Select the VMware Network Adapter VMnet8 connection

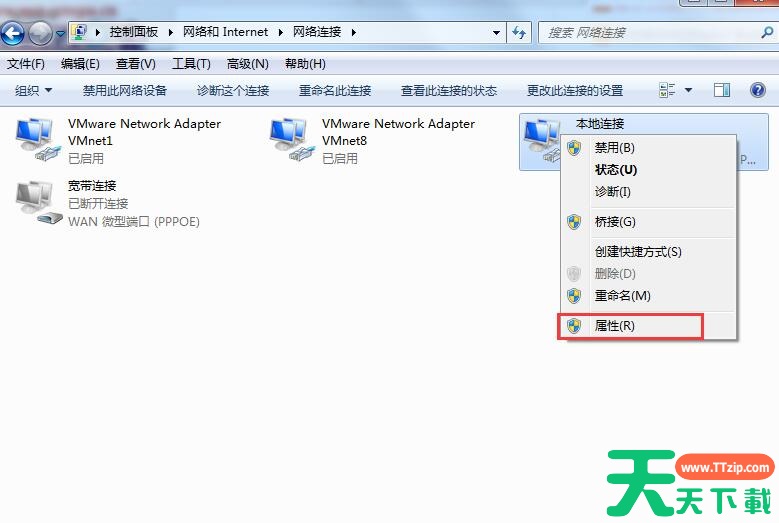pyautogui.click(x=373, y=141)
